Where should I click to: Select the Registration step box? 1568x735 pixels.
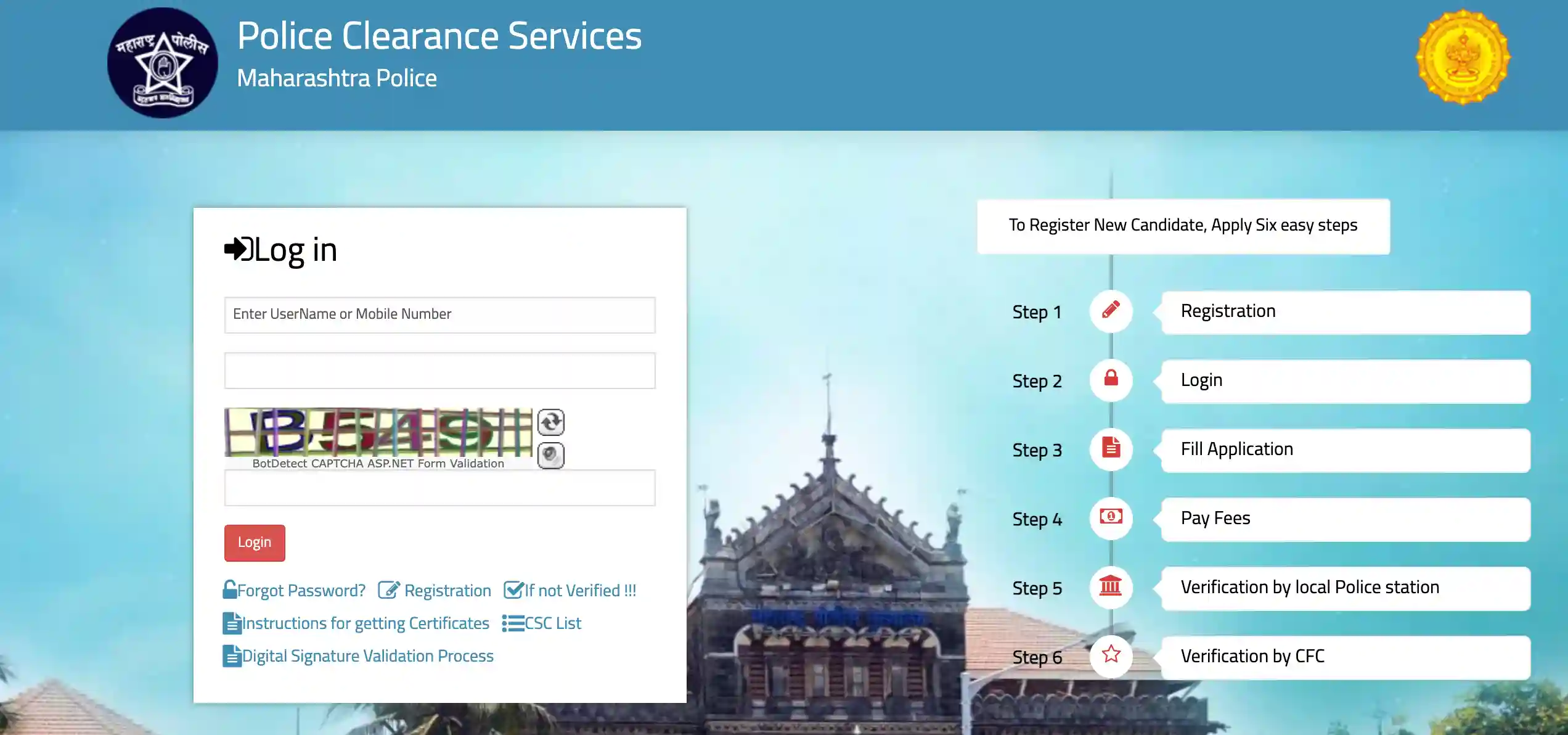coord(1345,312)
